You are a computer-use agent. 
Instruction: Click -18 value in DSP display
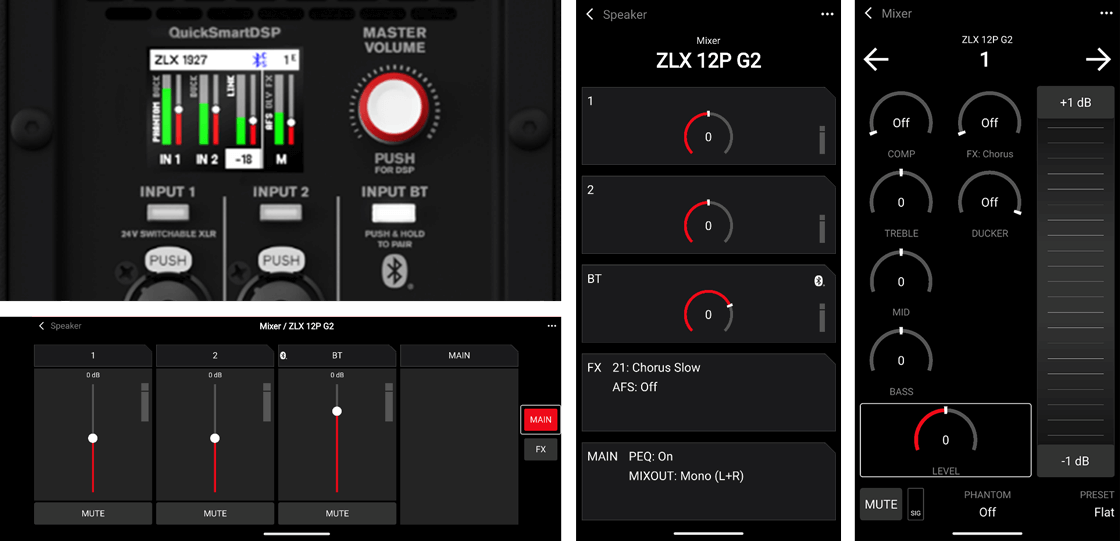(x=244, y=159)
